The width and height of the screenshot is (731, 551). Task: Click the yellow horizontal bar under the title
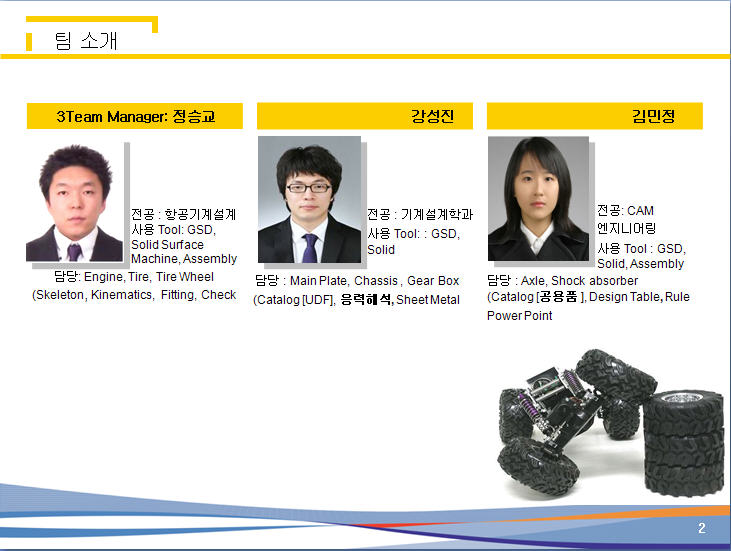pos(365,56)
